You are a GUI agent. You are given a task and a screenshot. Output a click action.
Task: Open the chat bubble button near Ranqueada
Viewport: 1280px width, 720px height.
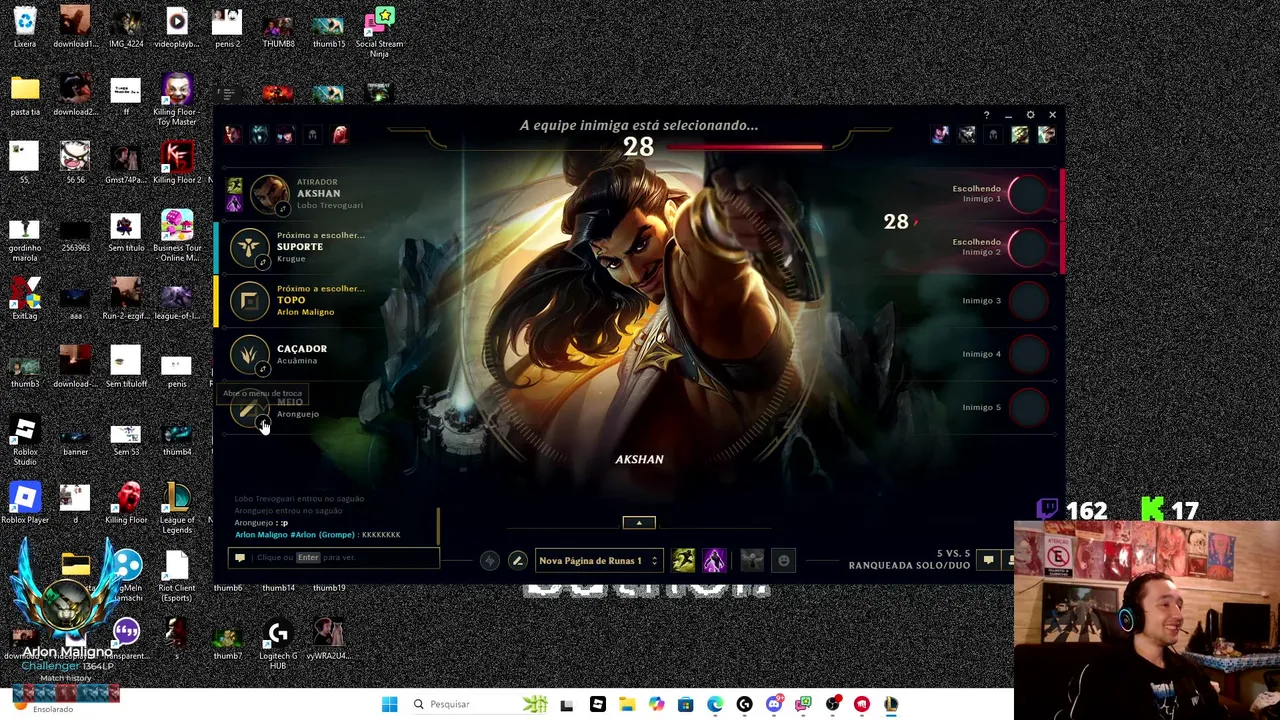(x=988, y=560)
